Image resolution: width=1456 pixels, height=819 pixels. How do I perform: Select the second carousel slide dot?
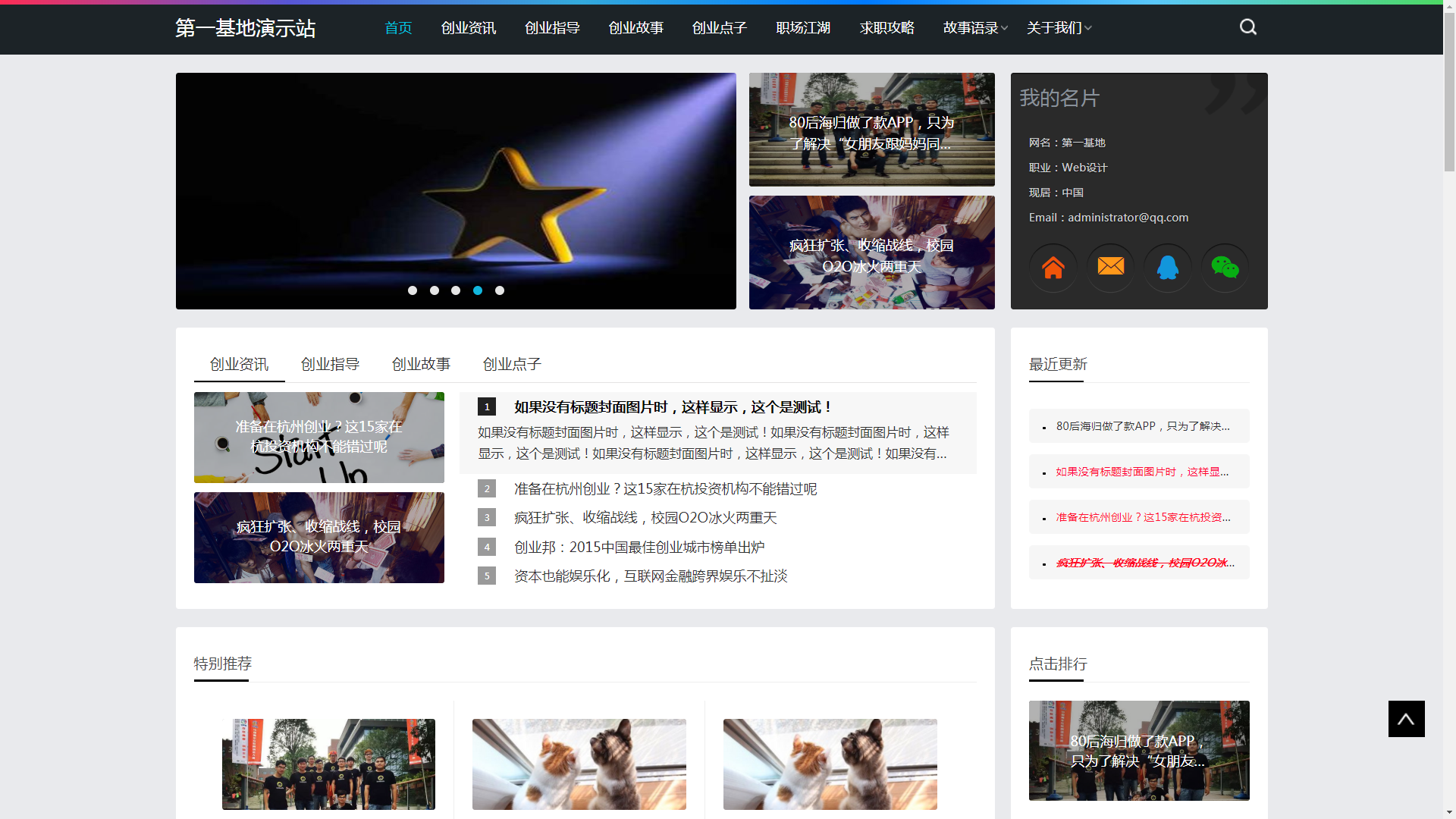(435, 290)
